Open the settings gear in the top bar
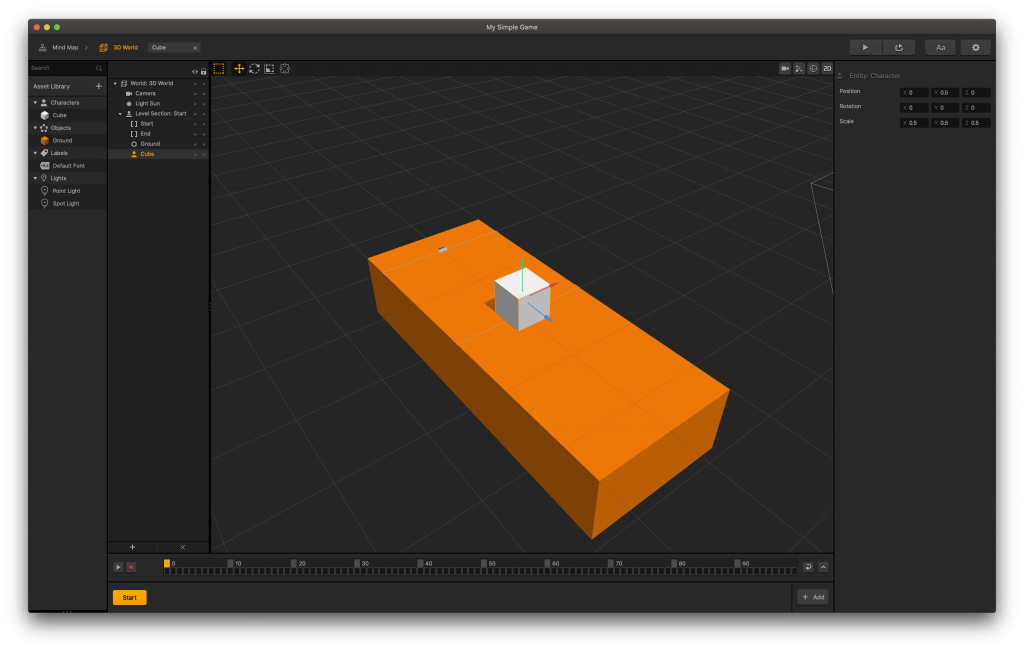 (x=975, y=47)
